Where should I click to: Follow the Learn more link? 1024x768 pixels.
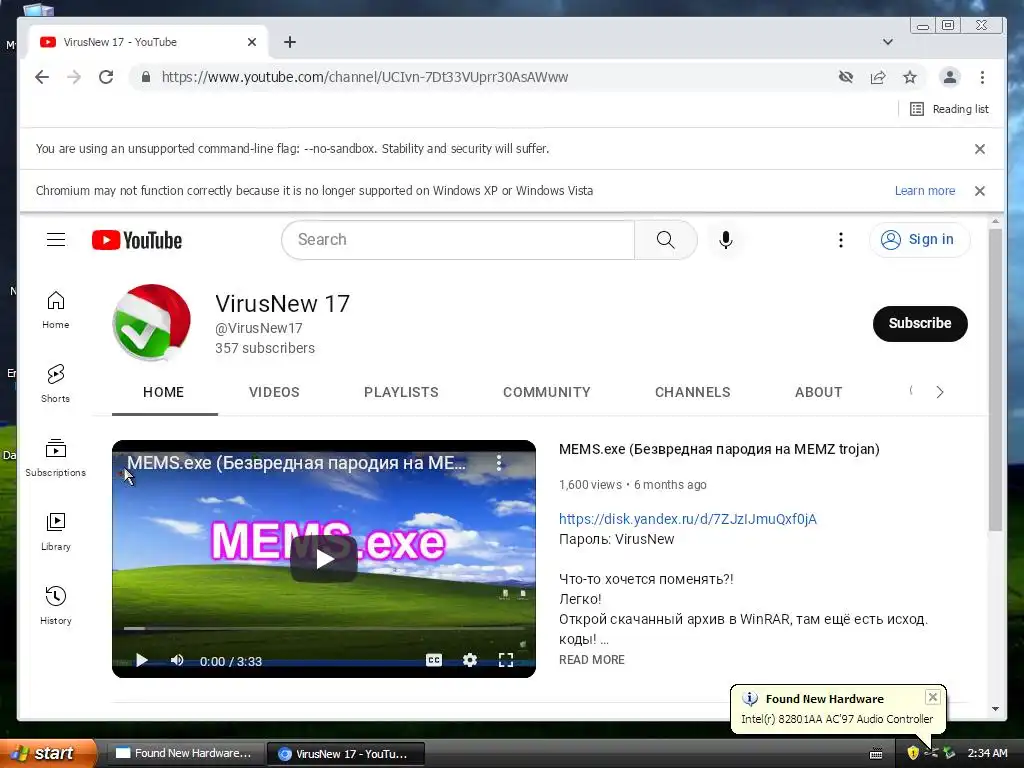(925, 191)
